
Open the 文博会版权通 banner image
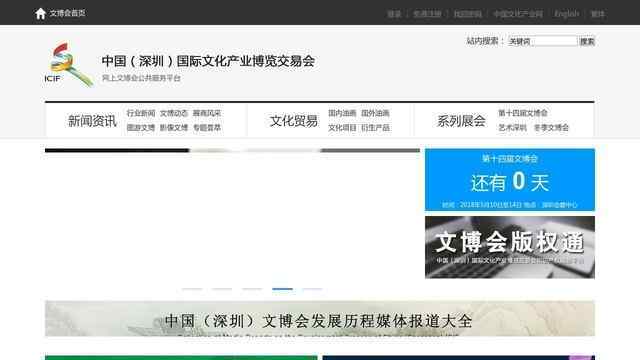pos(510,247)
